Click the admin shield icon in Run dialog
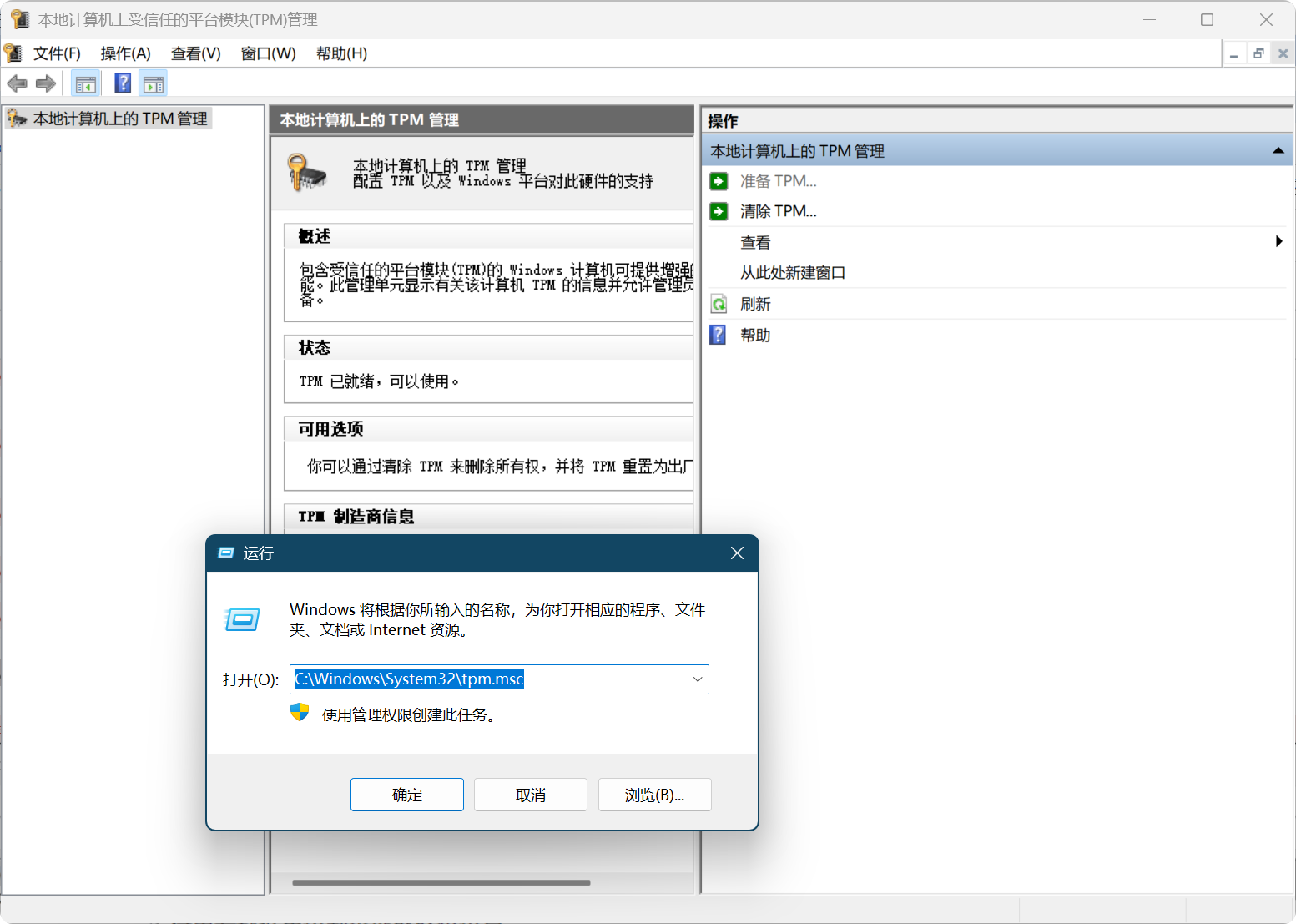This screenshot has width=1296, height=924. (300, 713)
